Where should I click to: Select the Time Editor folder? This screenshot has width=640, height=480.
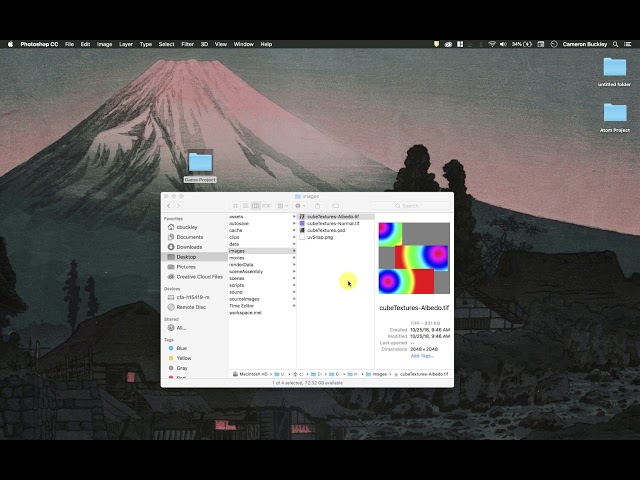[x=262, y=306]
